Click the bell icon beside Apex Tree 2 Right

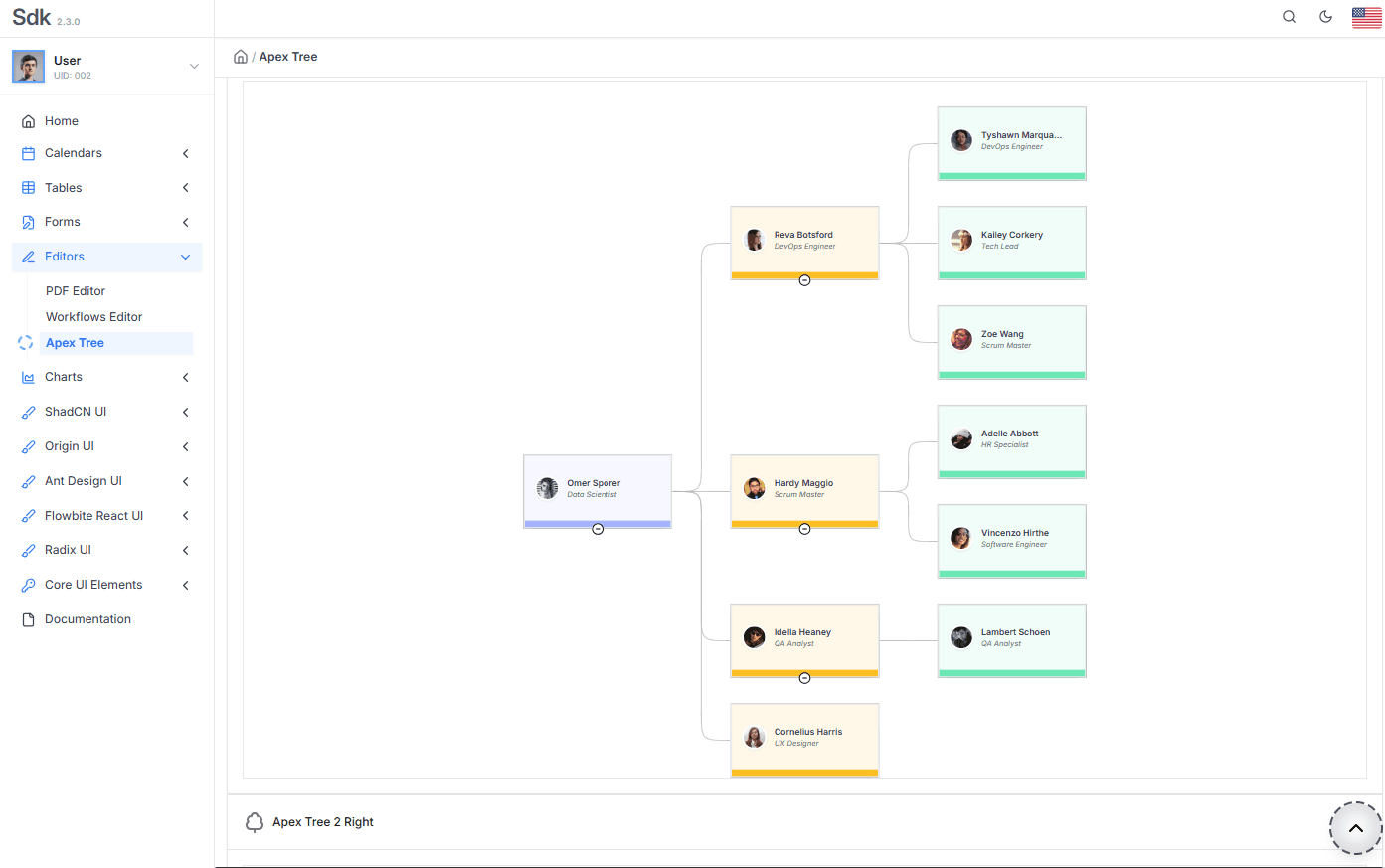point(255,822)
